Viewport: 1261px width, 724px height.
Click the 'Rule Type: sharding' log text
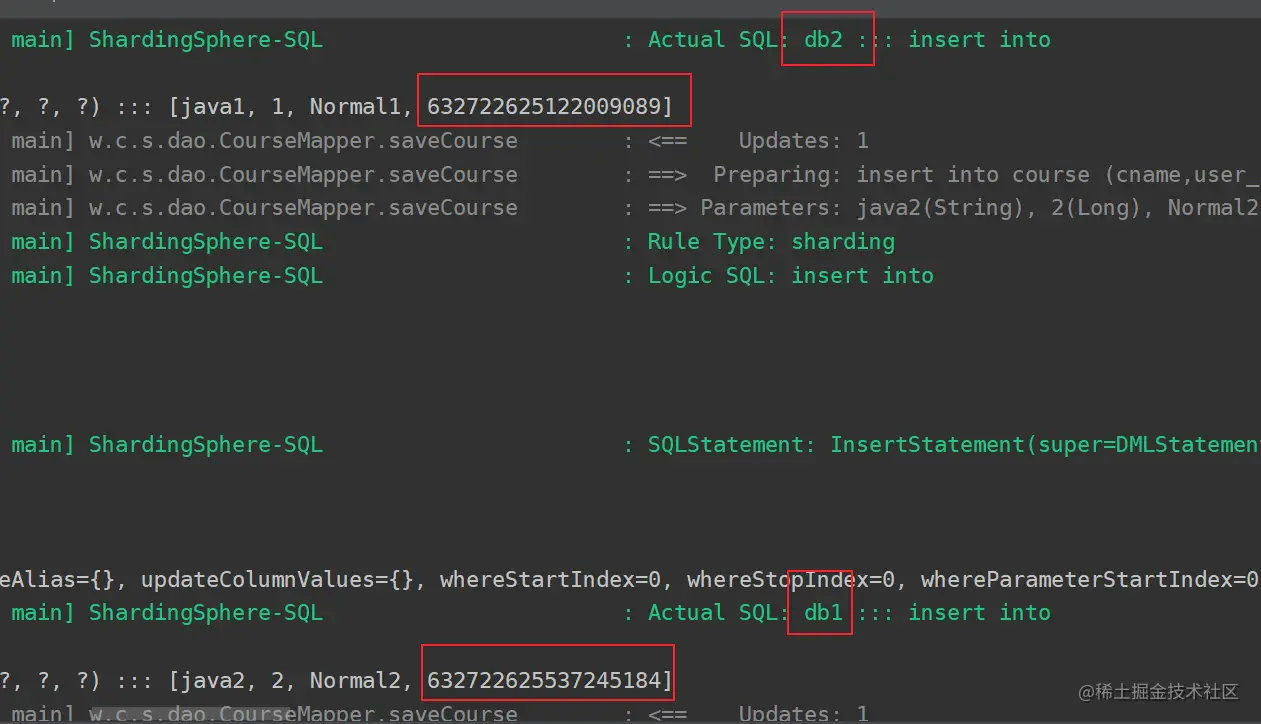click(771, 242)
